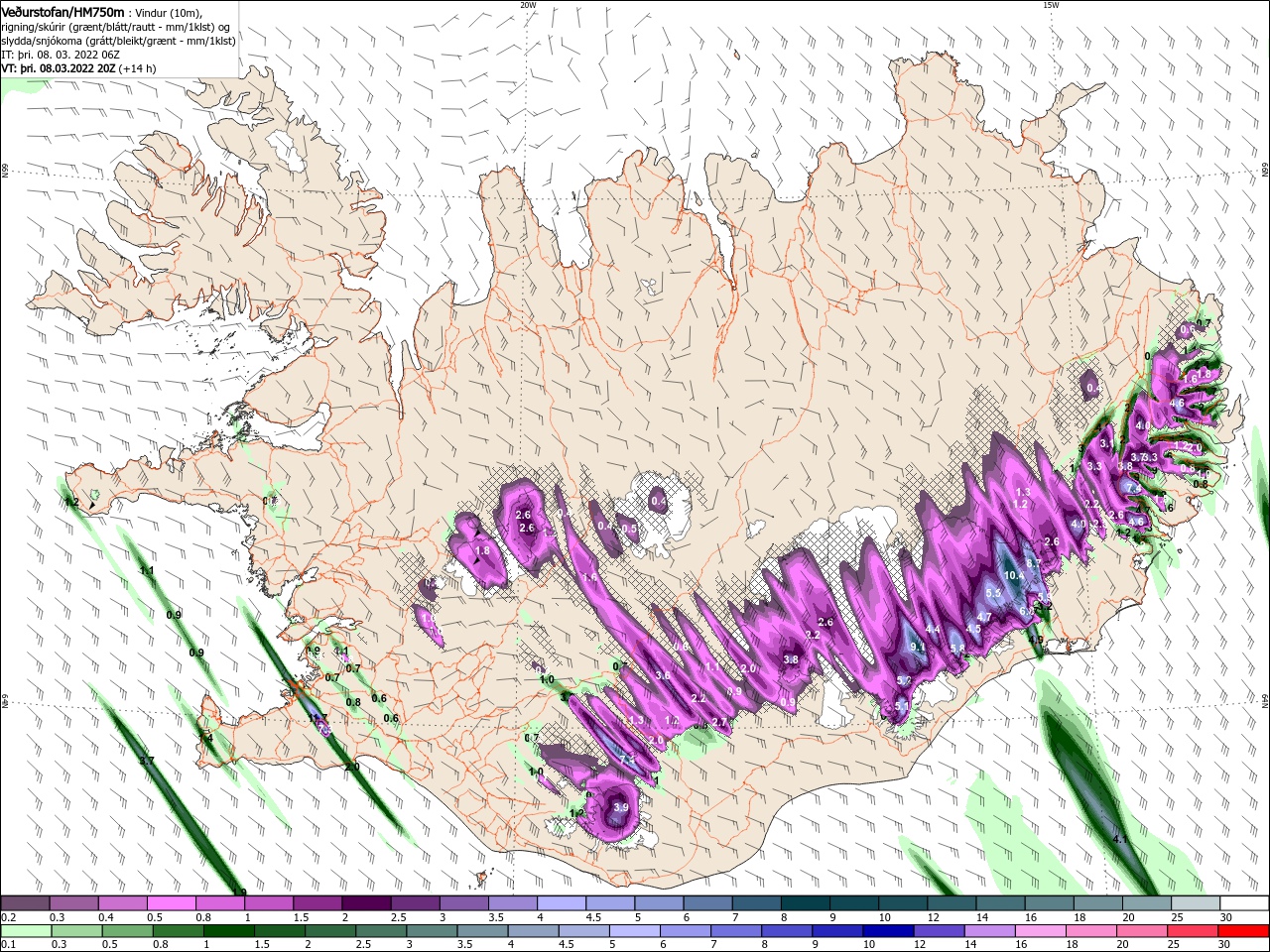Select magenta swatch between 1 and 1.5, upper legend
Screen dimensions: 1270x952
[x=268, y=903]
